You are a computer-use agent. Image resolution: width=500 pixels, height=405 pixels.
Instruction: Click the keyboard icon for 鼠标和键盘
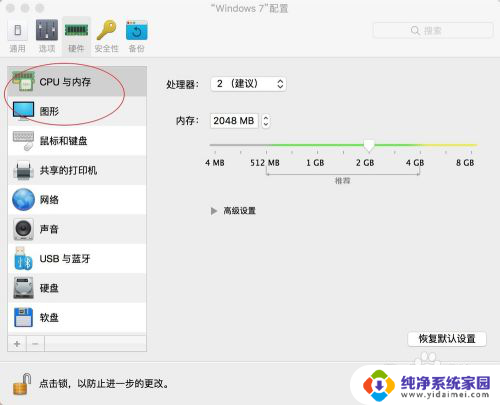(23, 140)
